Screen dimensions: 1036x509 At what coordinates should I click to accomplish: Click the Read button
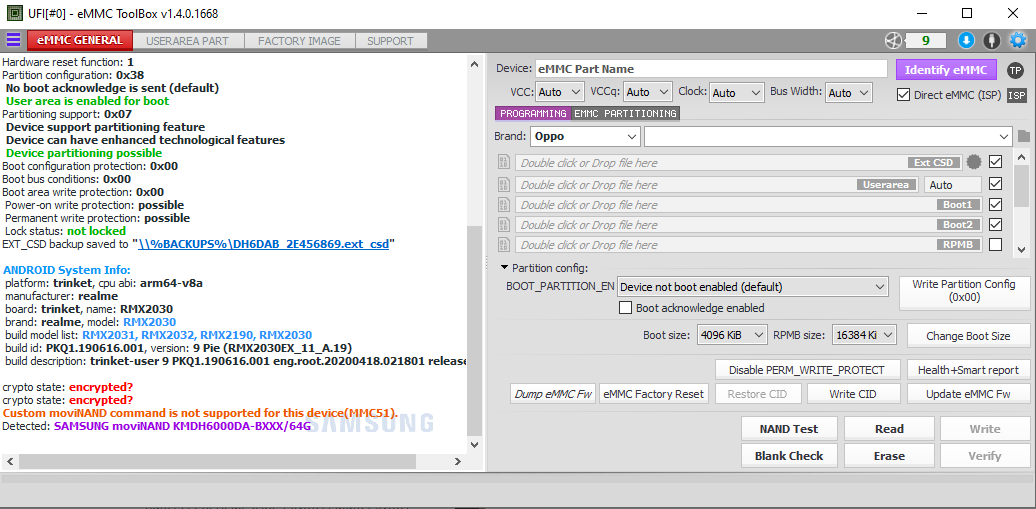point(889,429)
